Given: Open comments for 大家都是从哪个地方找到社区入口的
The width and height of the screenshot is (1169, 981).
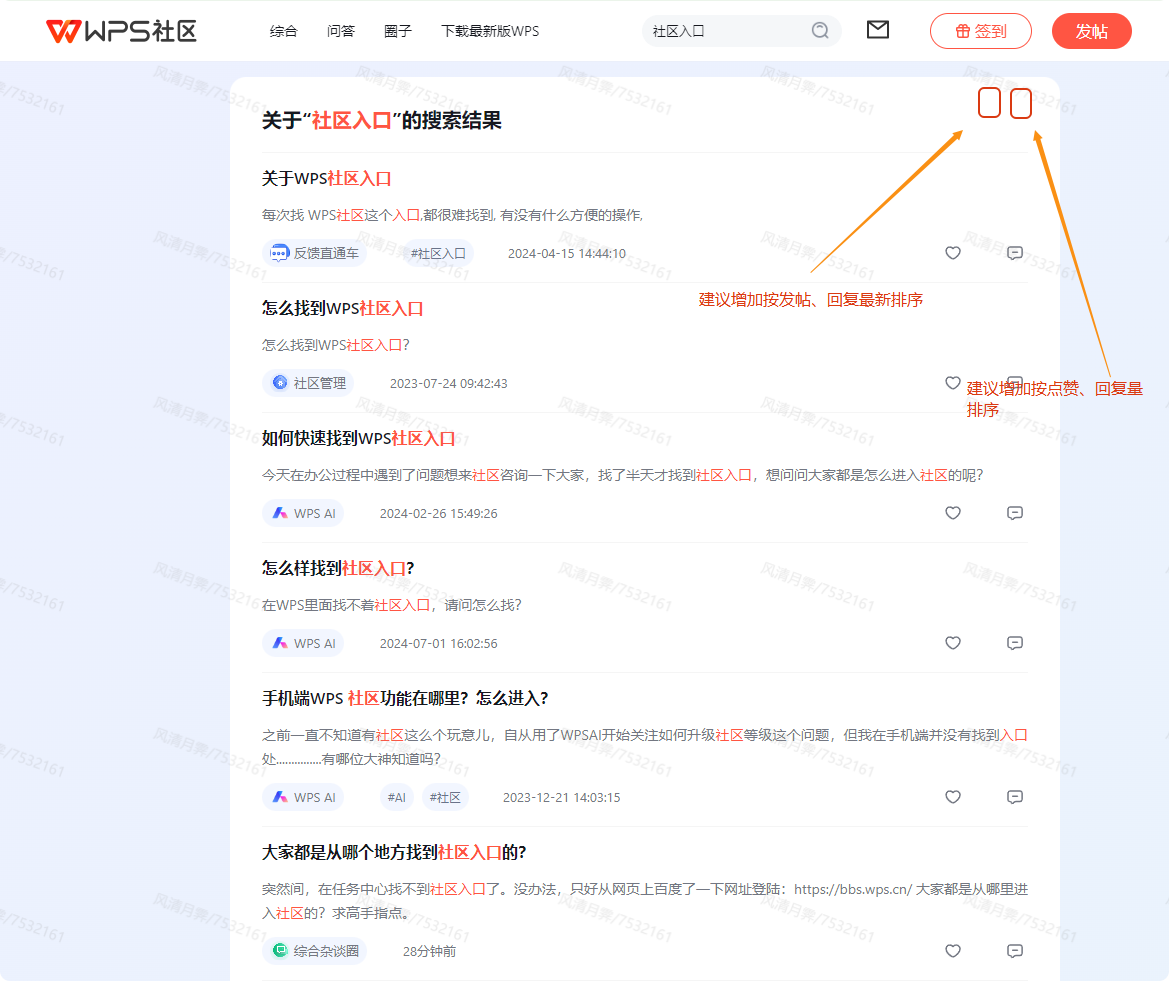Looking at the screenshot, I should point(1015,950).
